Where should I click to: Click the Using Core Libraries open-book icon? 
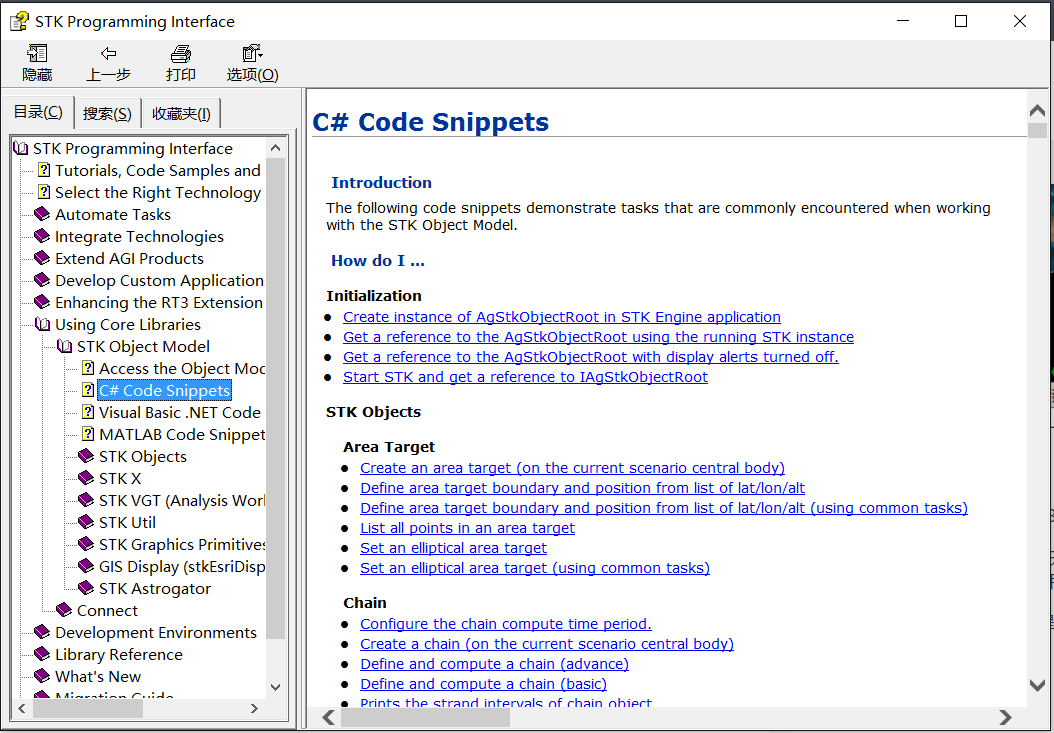coord(43,325)
